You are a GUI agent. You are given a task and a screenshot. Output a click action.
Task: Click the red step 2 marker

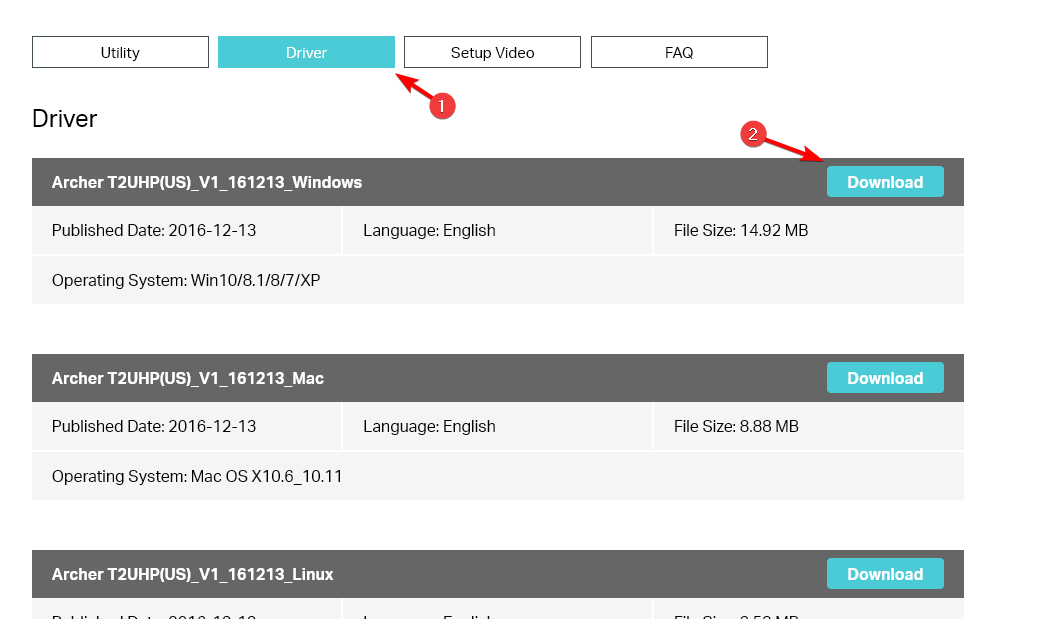coord(752,134)
